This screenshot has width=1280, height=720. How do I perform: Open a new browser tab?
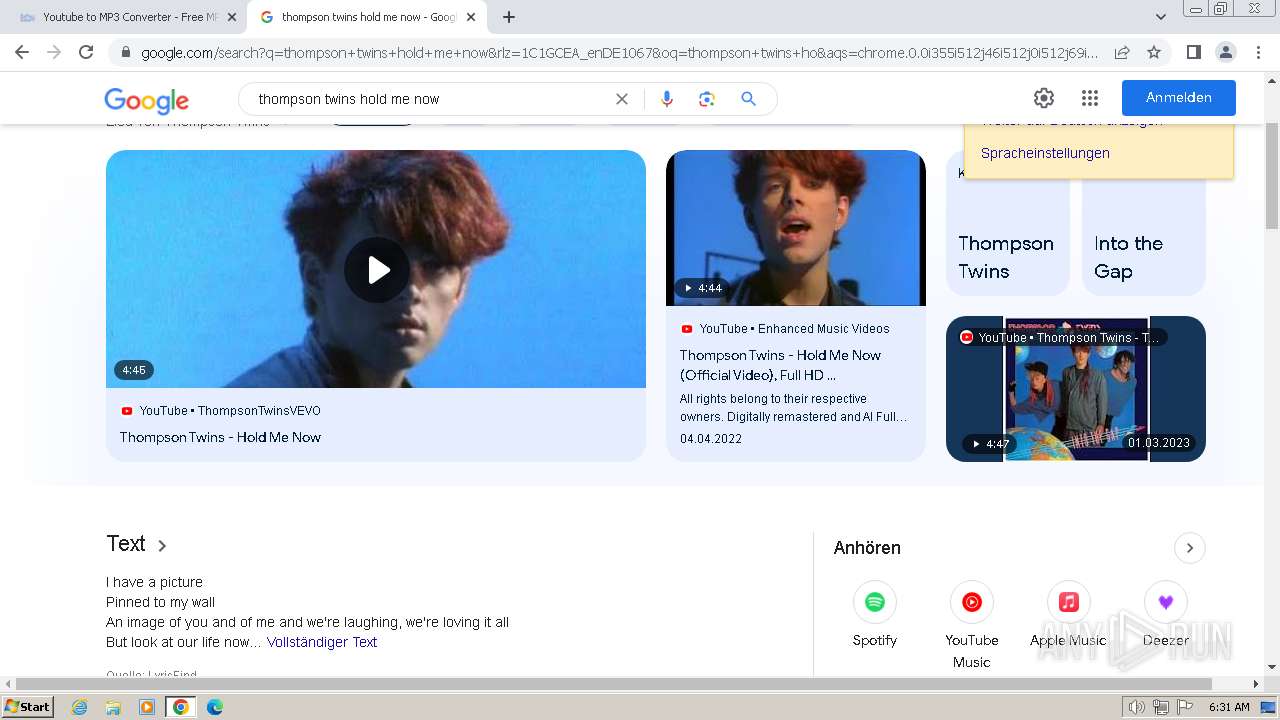tap(509, 17)
